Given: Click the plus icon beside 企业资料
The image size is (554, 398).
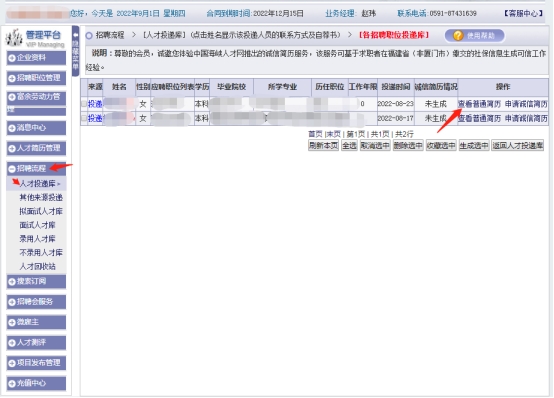Looking at the screenshot, I should (12, 58).
